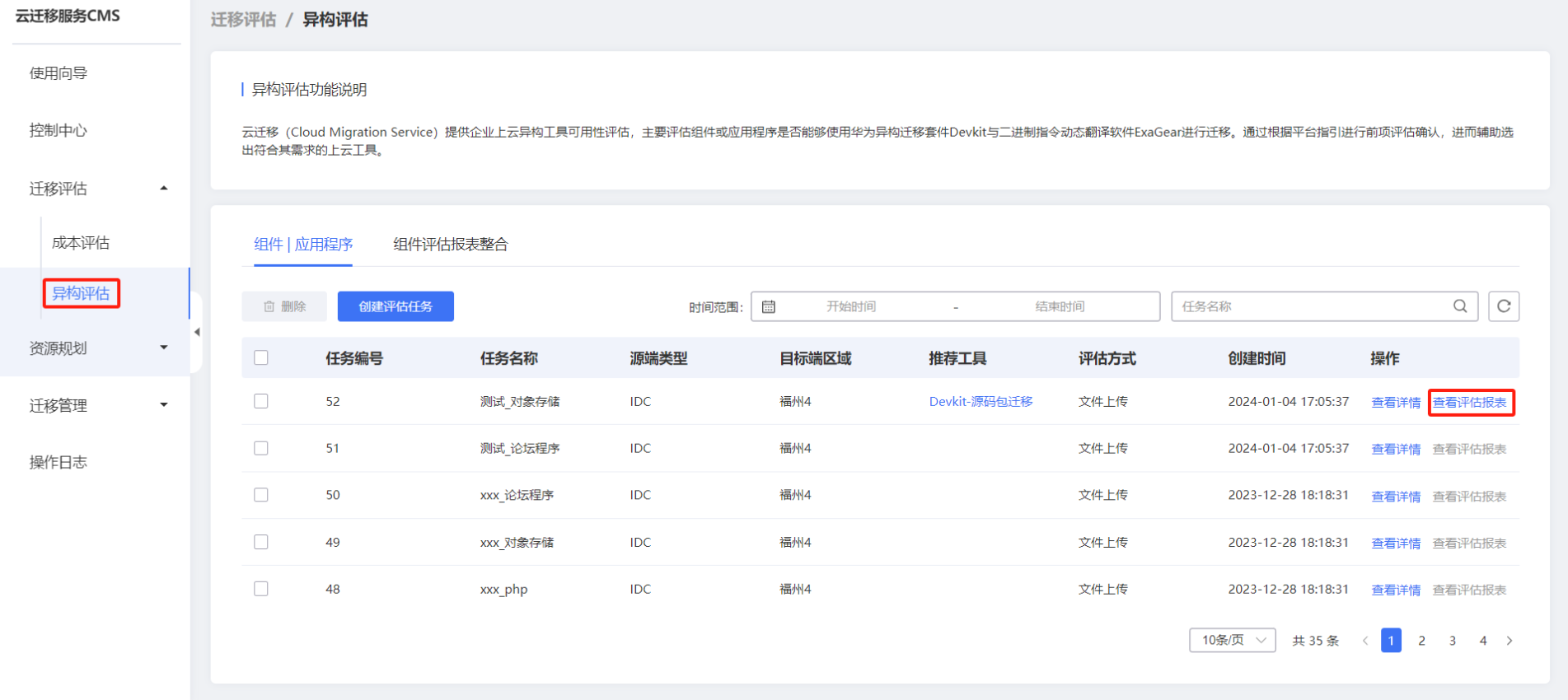Click 查看评估报表 for task 50

[1470, 496]
